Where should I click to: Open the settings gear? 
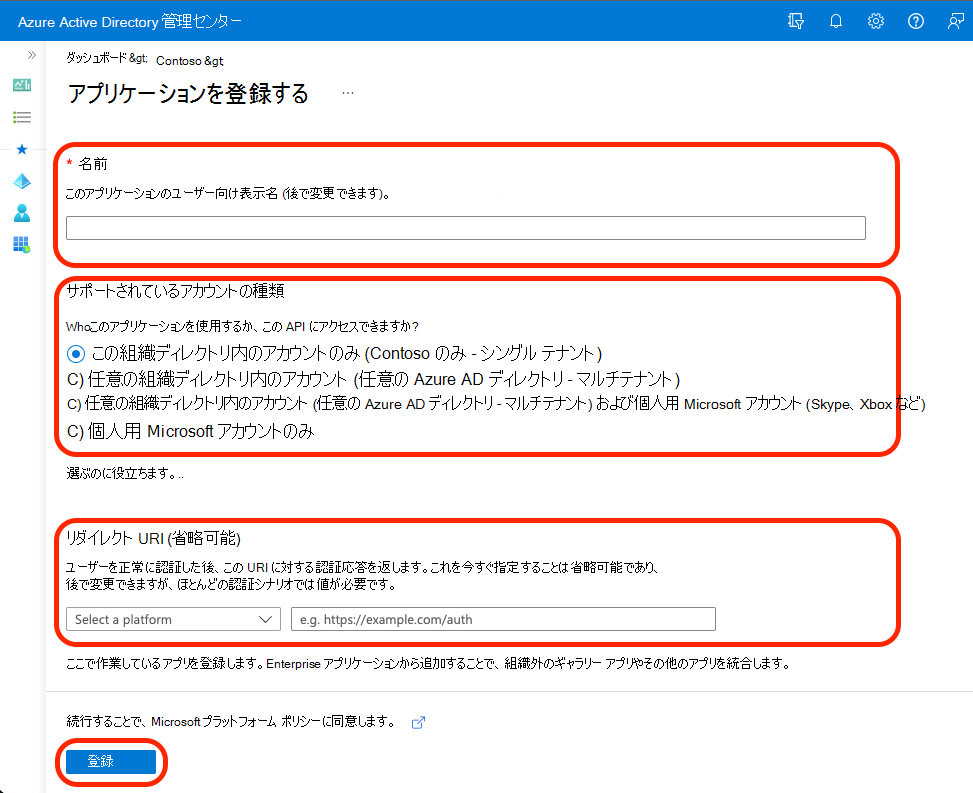tap(876, 20)
